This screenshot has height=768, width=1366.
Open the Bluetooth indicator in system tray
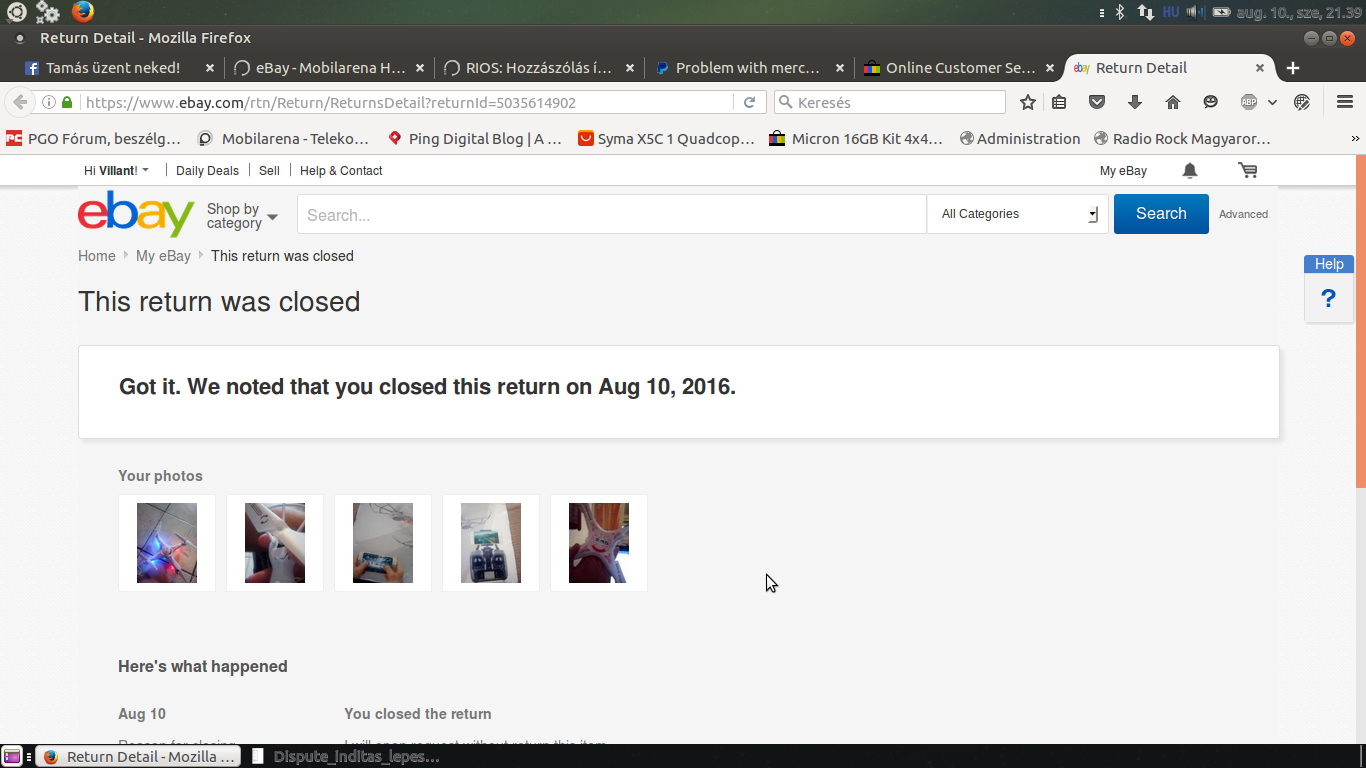(1120, 12)
